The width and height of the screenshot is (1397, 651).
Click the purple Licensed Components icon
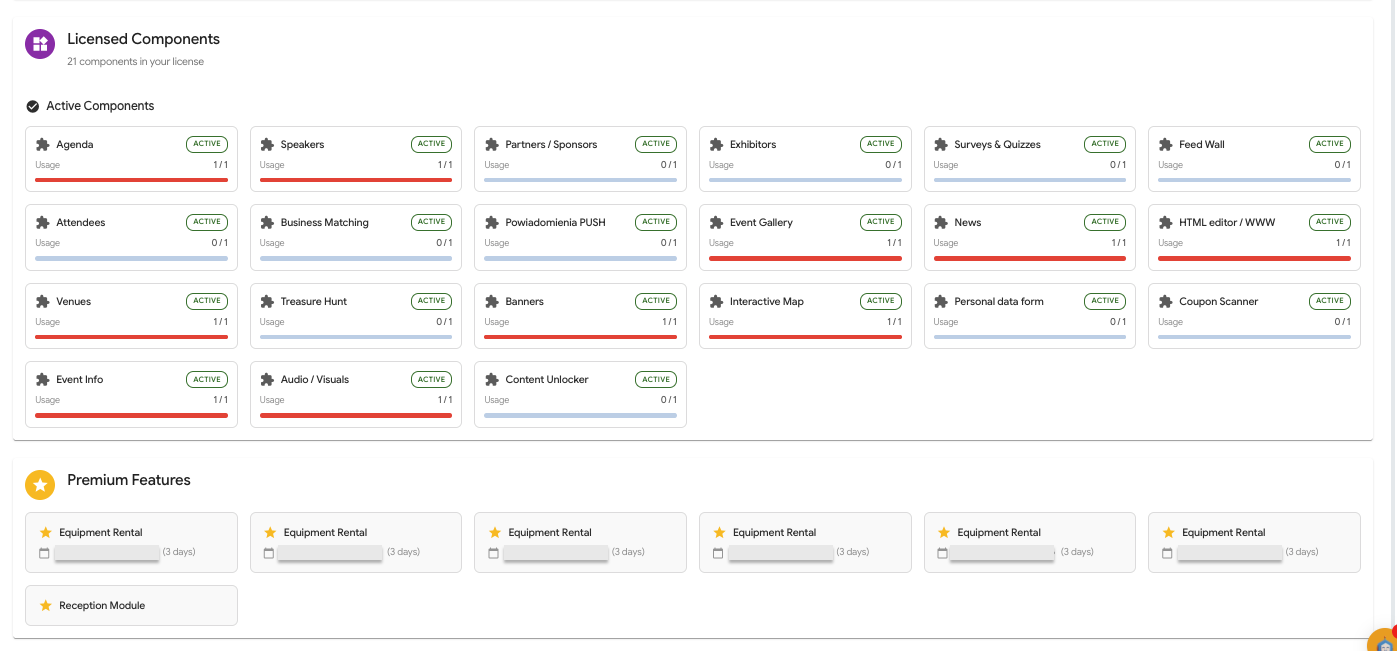[x=40, y=44]
